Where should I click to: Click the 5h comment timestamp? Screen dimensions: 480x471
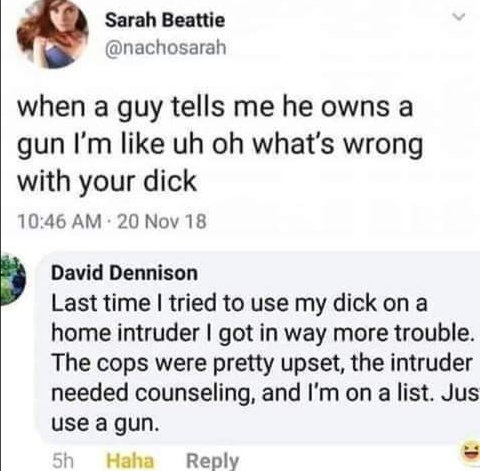pyautogui.click(x=63, y=460)
